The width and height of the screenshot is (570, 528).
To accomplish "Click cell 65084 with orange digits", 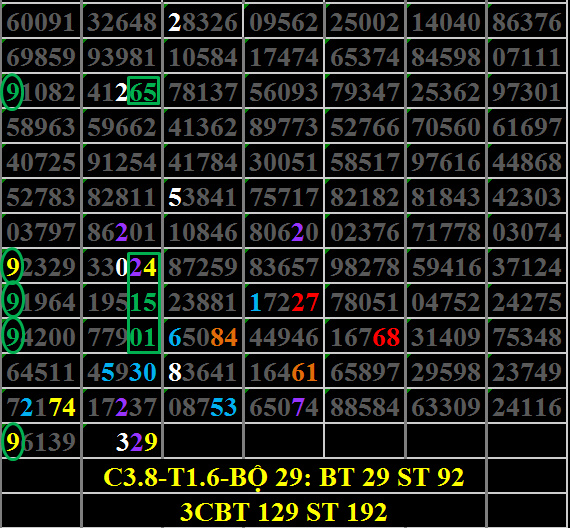I will point(203,336).
